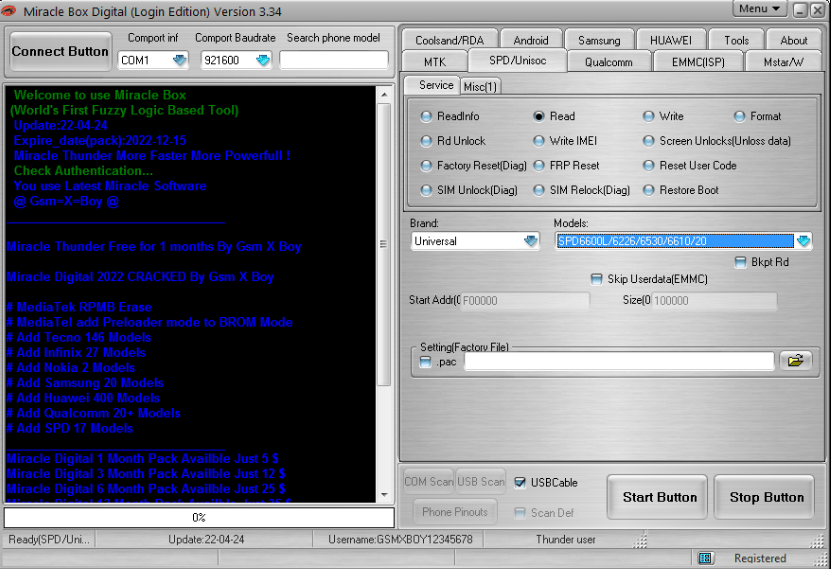Image resolution: width=831 pixels, height=569 pixels.
Task: Click the log scrollbar up arrow
Action: 384,95
